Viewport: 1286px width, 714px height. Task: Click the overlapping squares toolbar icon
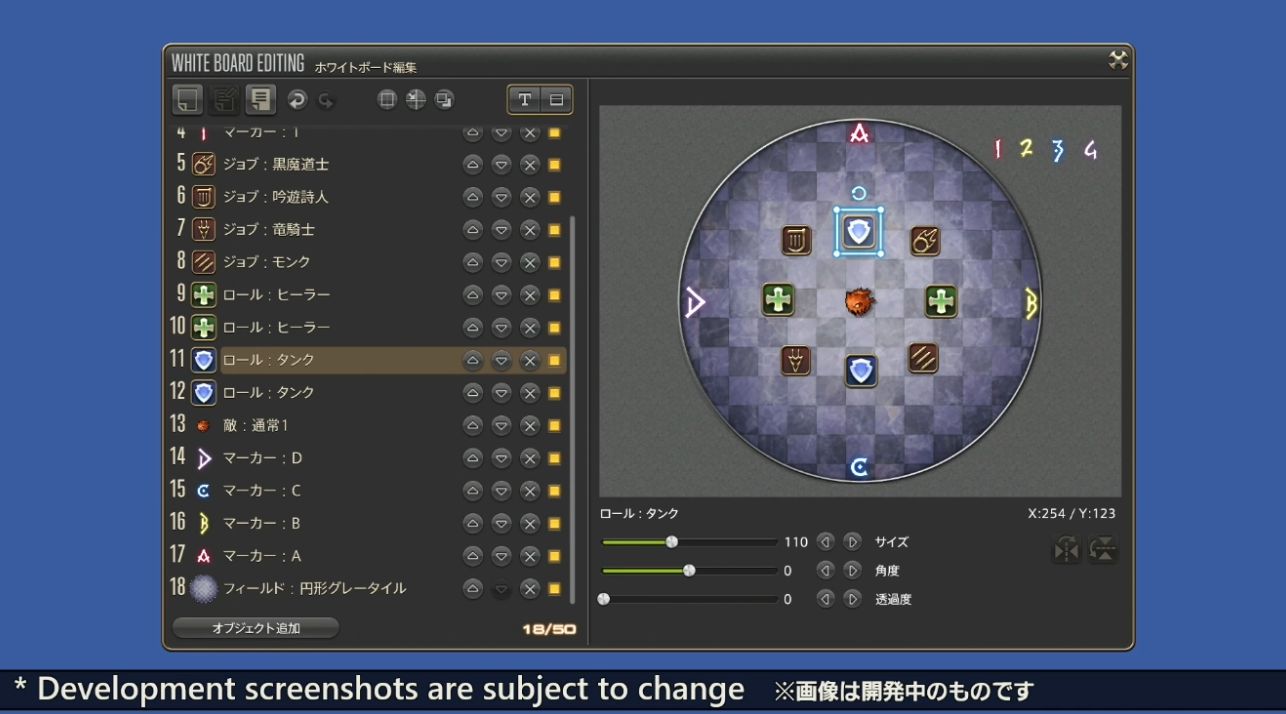pyautogui.click(x=445, y=99)
